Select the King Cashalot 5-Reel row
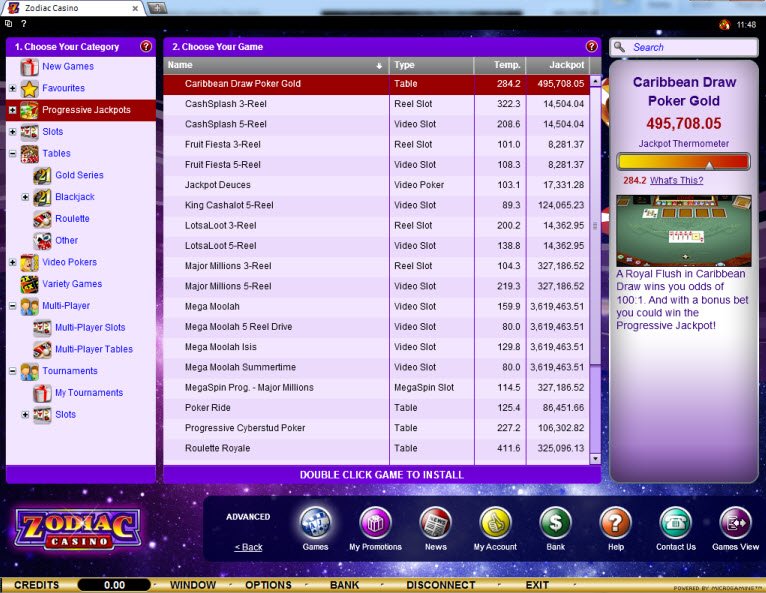Image resolution: width=766 pixels, height=593 pixels. click(376, 205)
